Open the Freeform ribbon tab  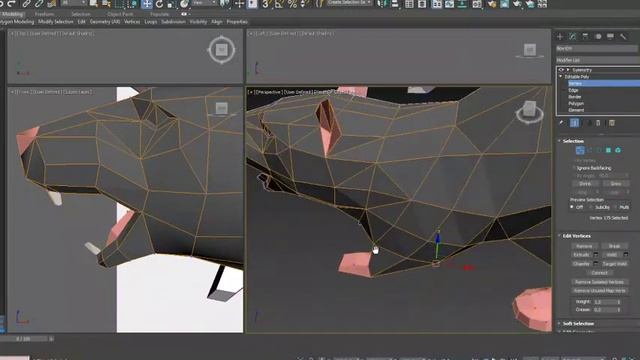[x=44, y=14]
